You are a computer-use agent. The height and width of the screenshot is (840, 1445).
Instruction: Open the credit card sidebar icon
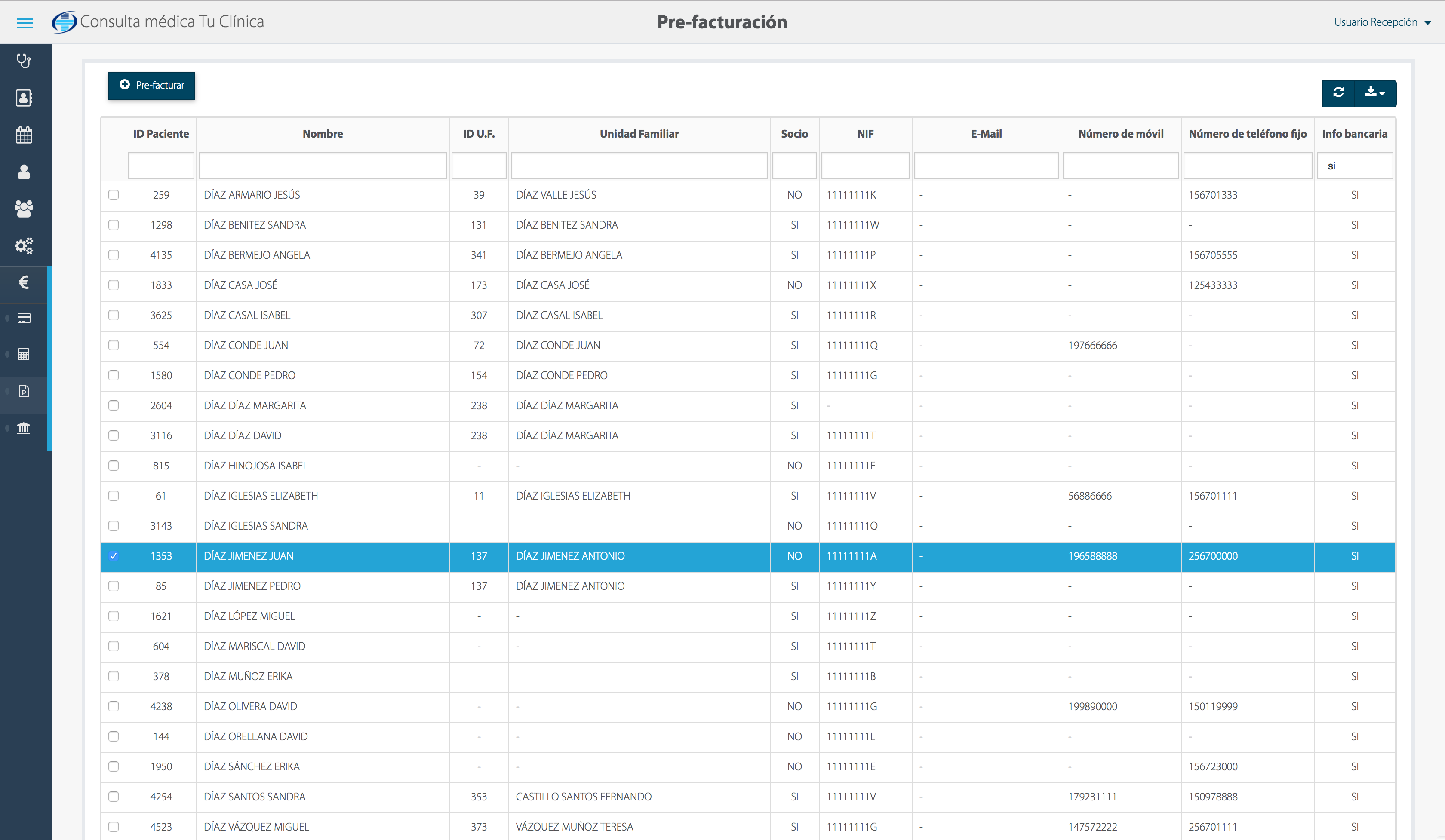24,319
